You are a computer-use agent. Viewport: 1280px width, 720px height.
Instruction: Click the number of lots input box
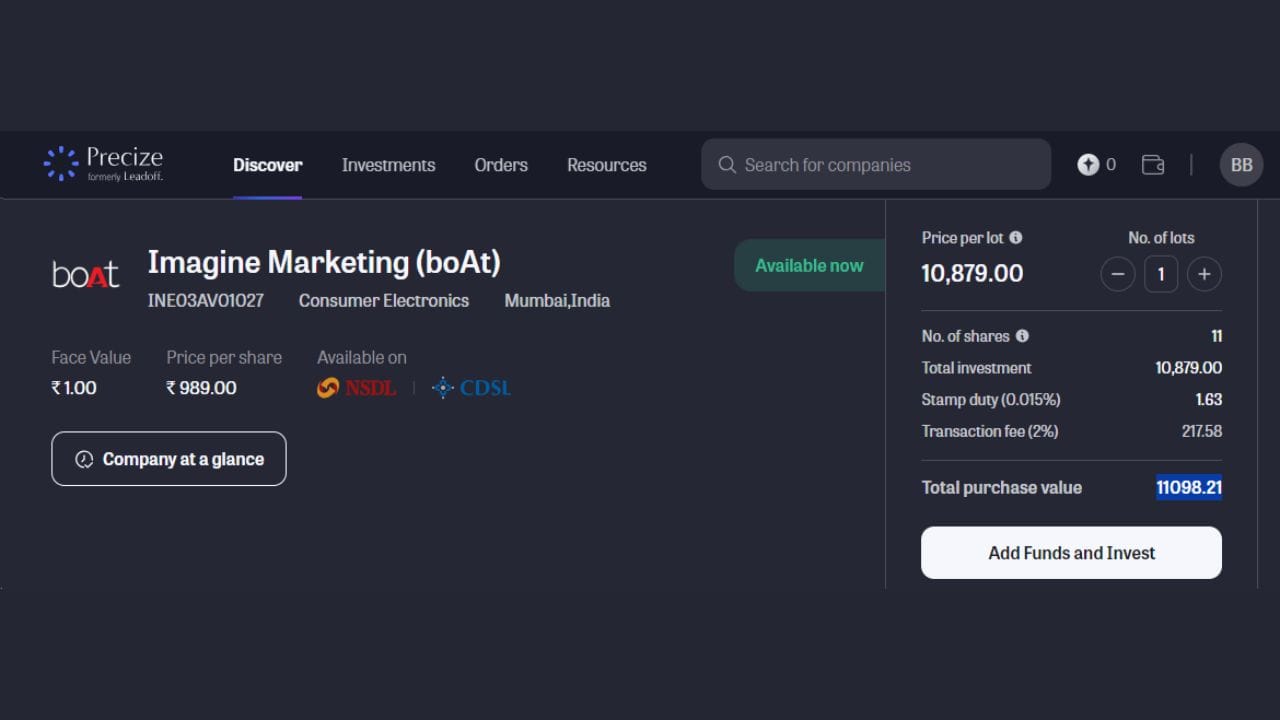1161,274
